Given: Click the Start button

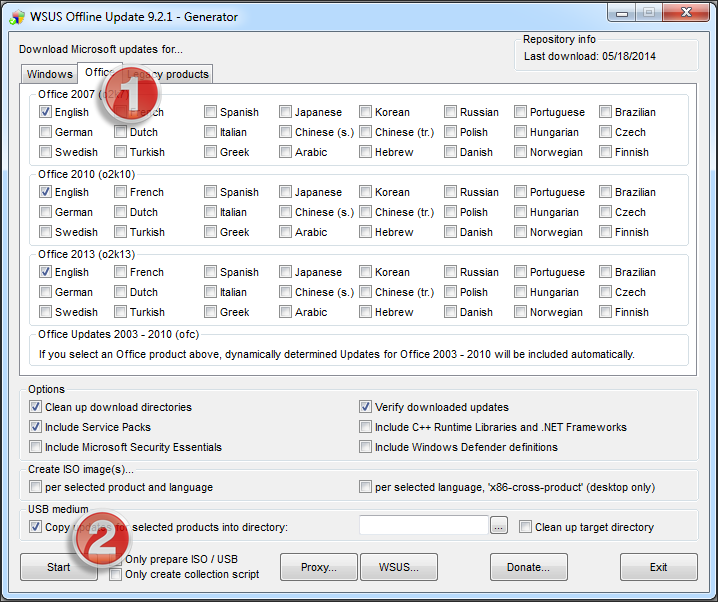Looking at the screenshot, I should pos(59,567).
